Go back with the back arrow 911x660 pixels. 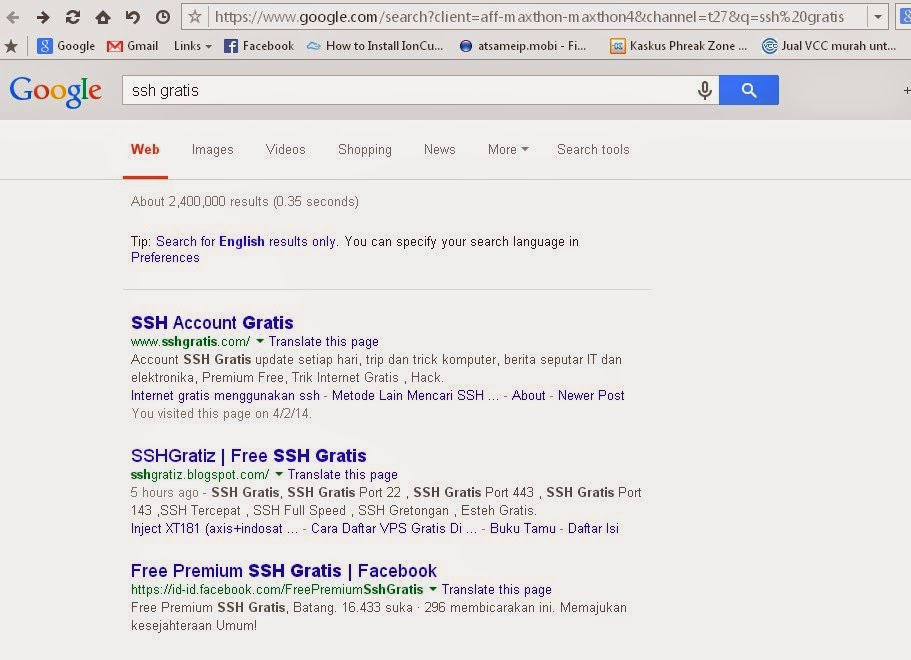[x=13, y=17]
